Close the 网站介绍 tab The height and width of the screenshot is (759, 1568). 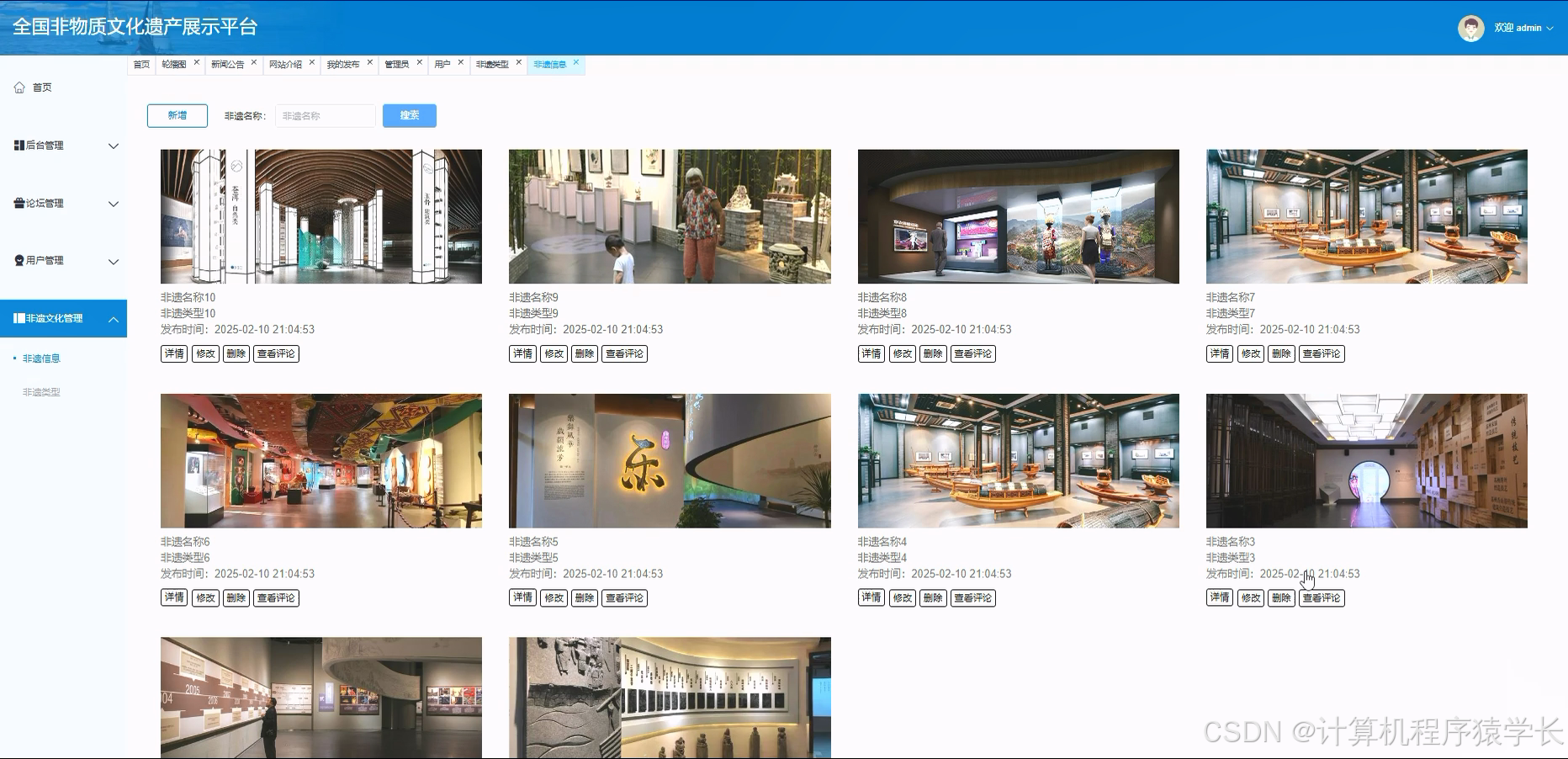coord(312,62)
